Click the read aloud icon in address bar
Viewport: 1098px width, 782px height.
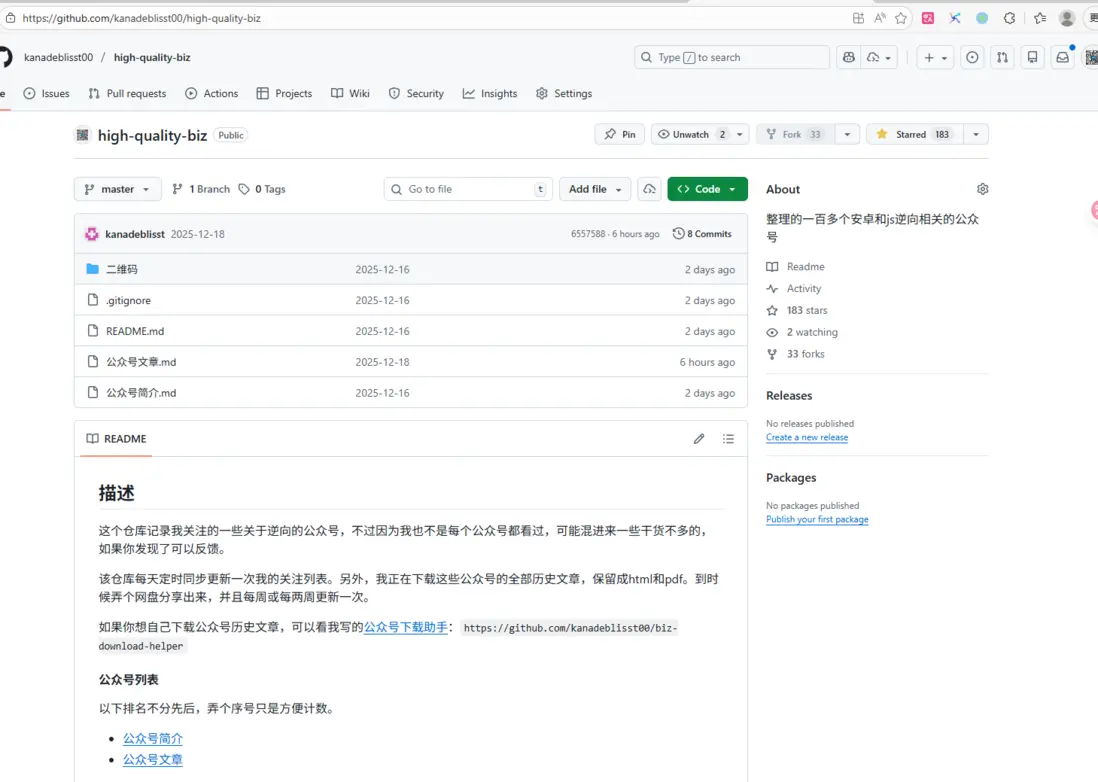(x=880, y=18)
